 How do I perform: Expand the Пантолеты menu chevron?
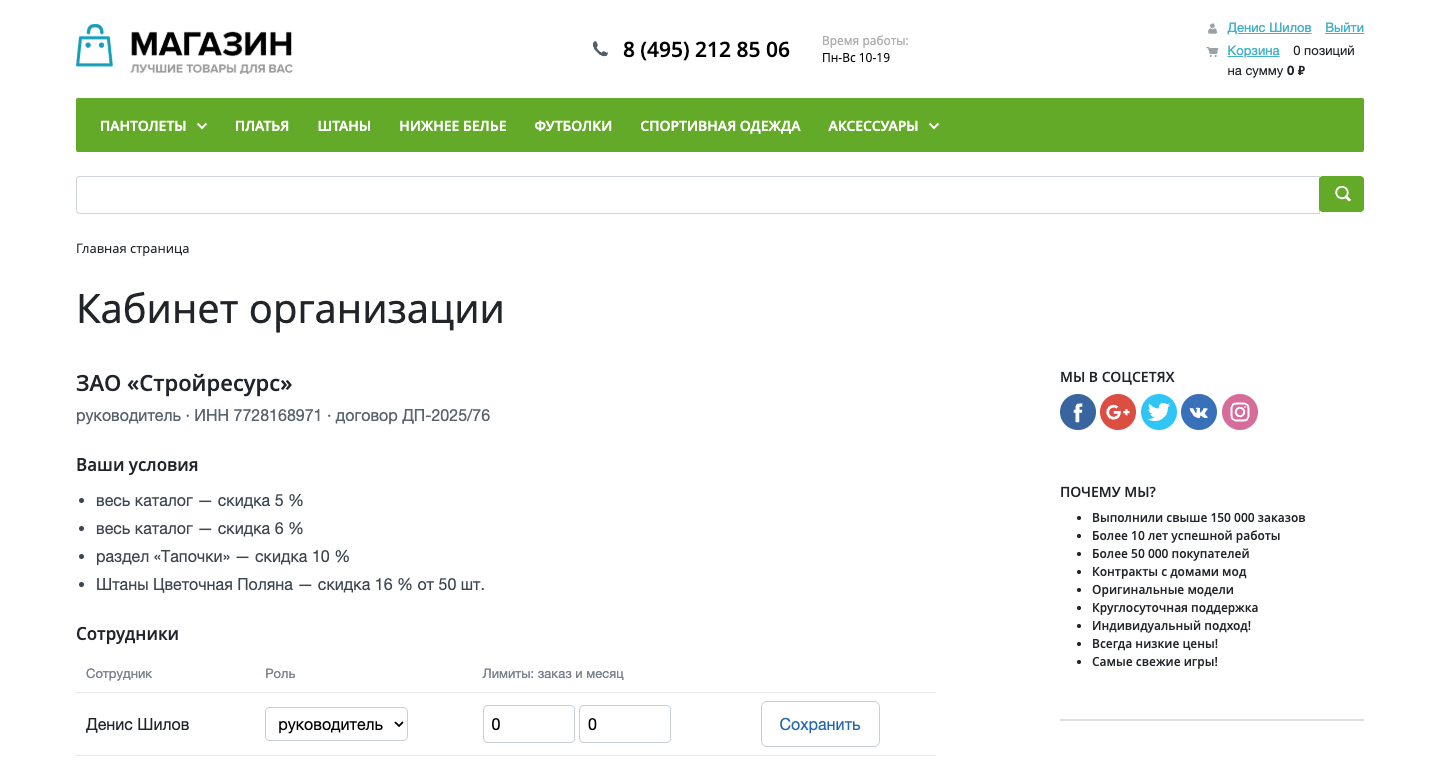pyautogui.click(x=202, y=126)
